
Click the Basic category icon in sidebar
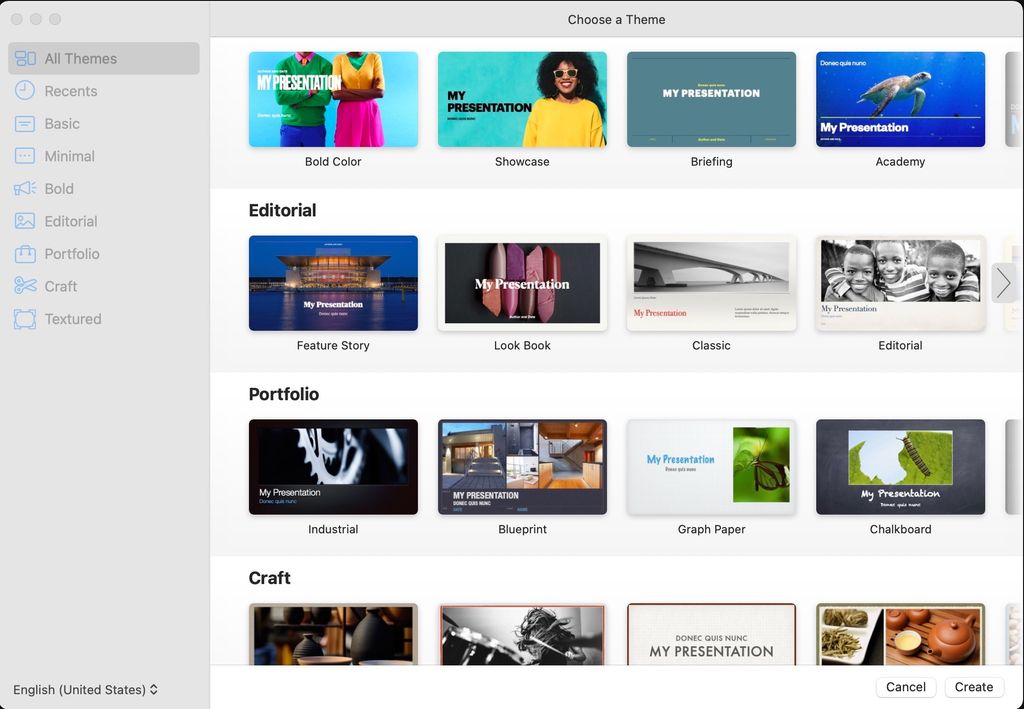point(27,123)
